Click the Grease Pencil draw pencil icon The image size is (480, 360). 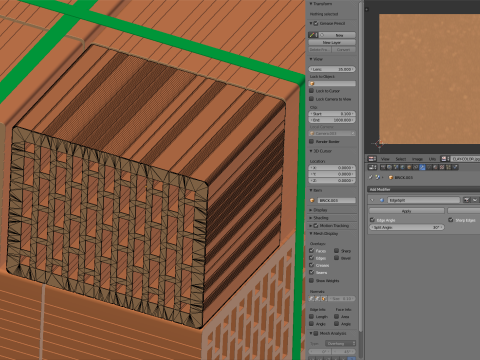tap(313, 35)
